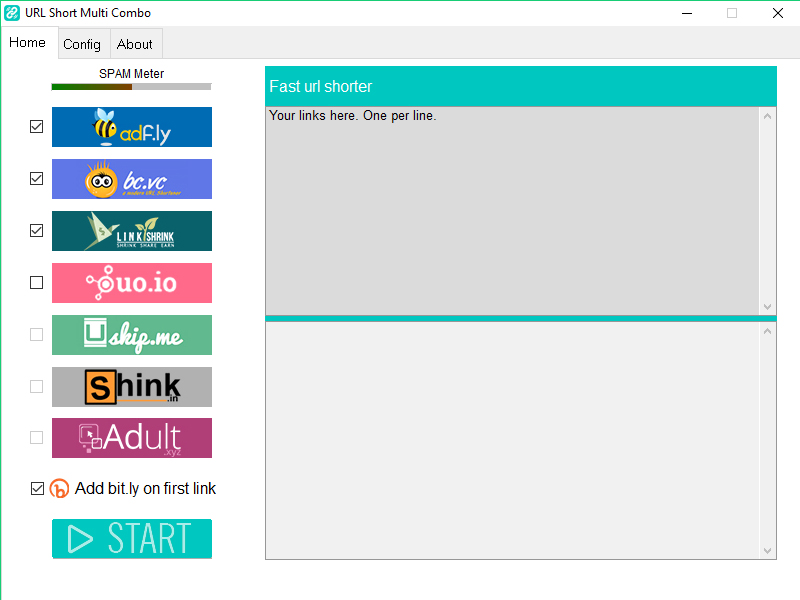Toggle the uskip.me checkbox
The image size is (800, 600).
36,335
